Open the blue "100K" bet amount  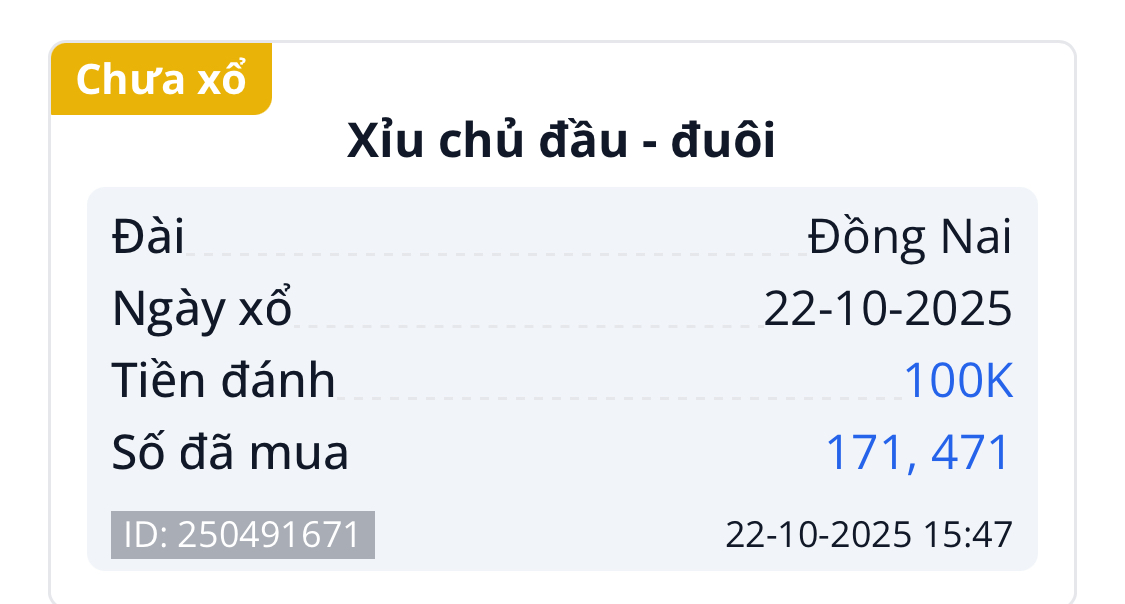tap(958, 381)
